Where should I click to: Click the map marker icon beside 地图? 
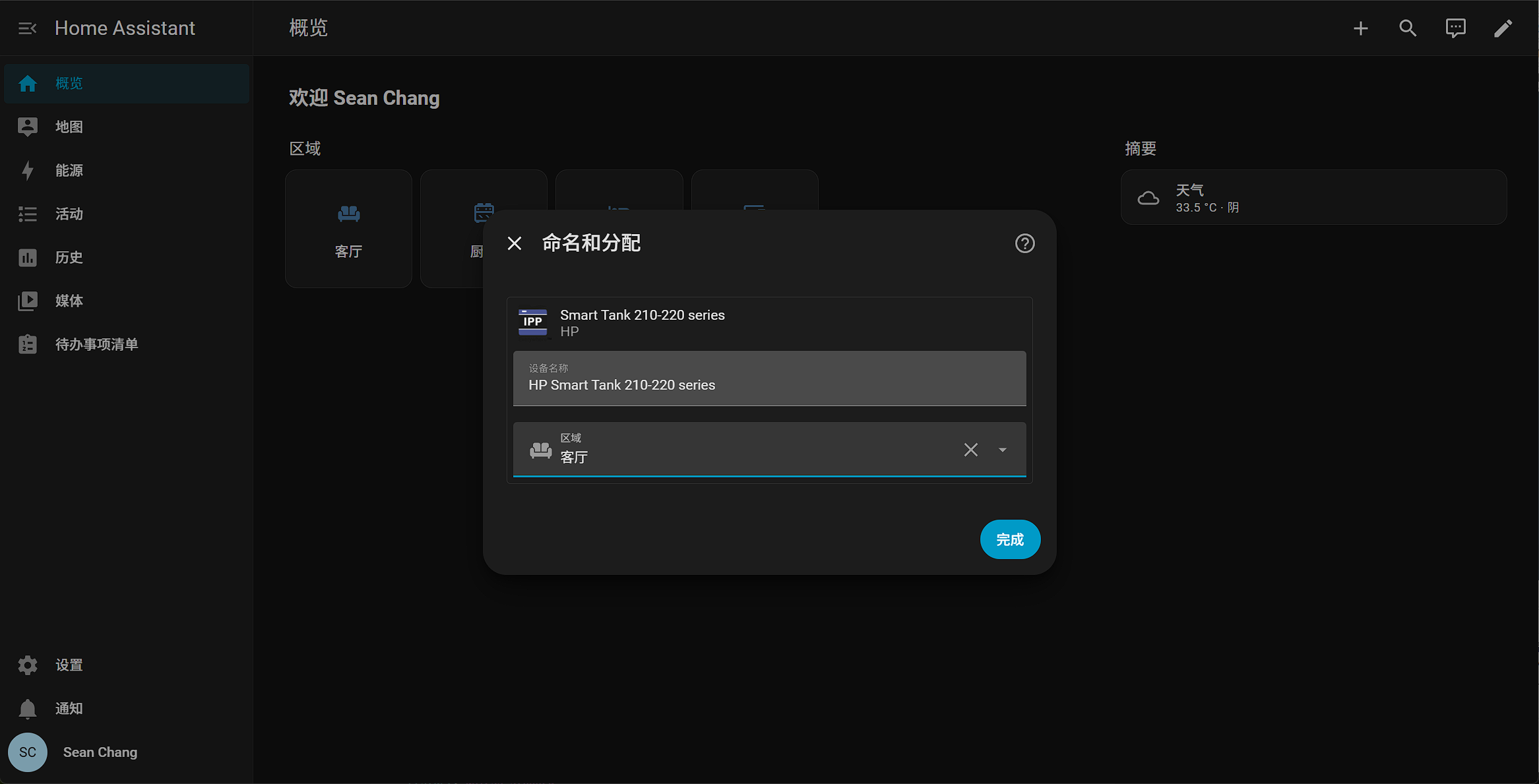tap(28, 127)
